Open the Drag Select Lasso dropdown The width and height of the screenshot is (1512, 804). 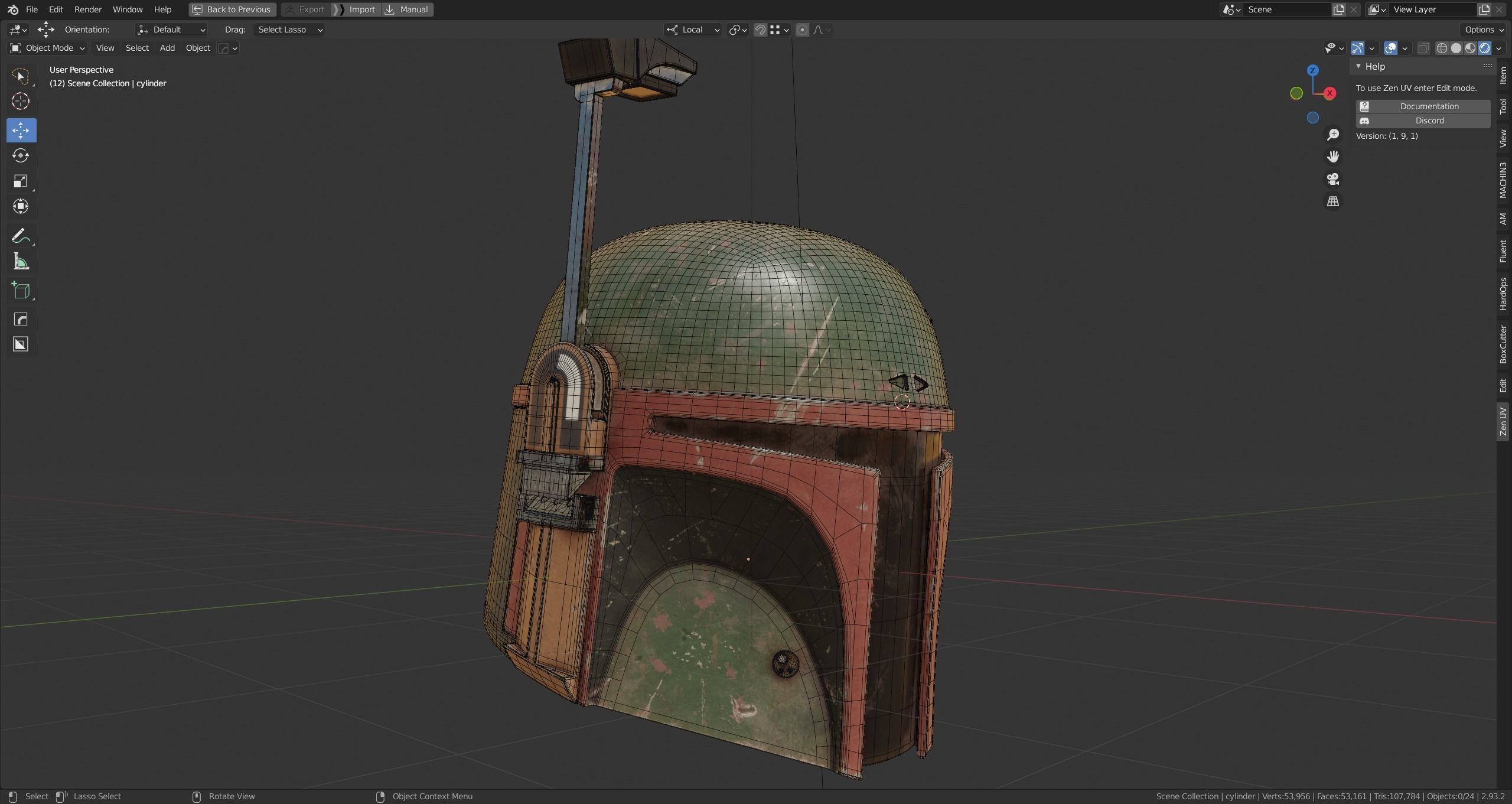click(x=289, y=30)
